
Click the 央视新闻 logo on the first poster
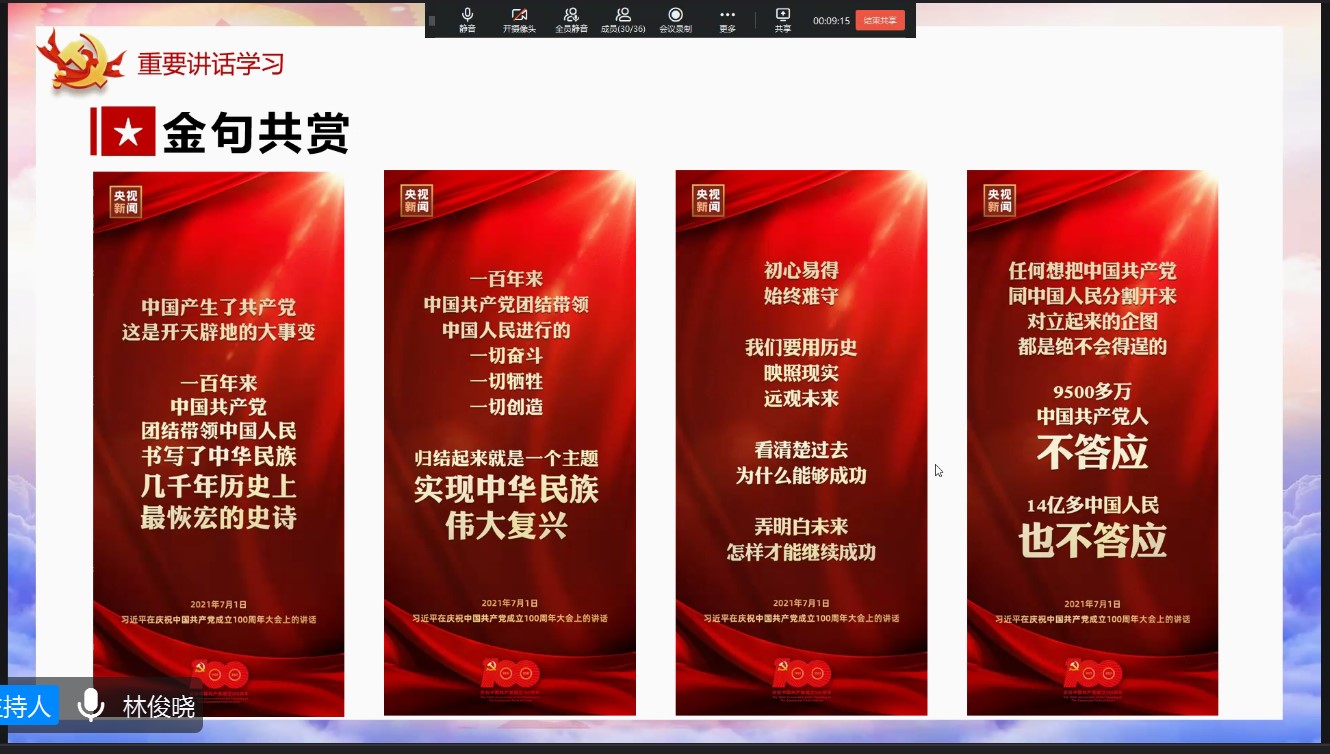126,201
